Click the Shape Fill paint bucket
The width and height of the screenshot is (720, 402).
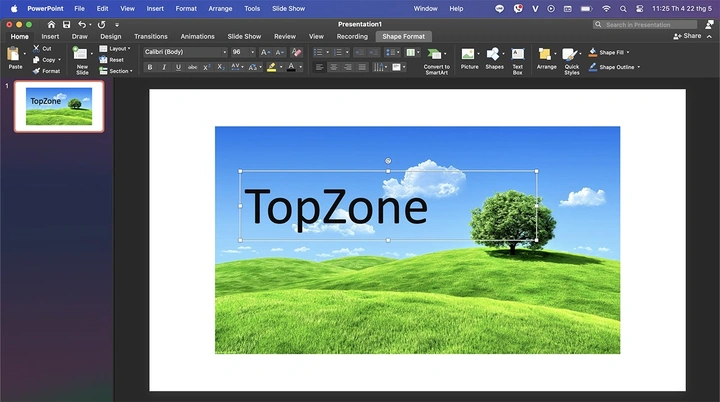pos(592,52)
